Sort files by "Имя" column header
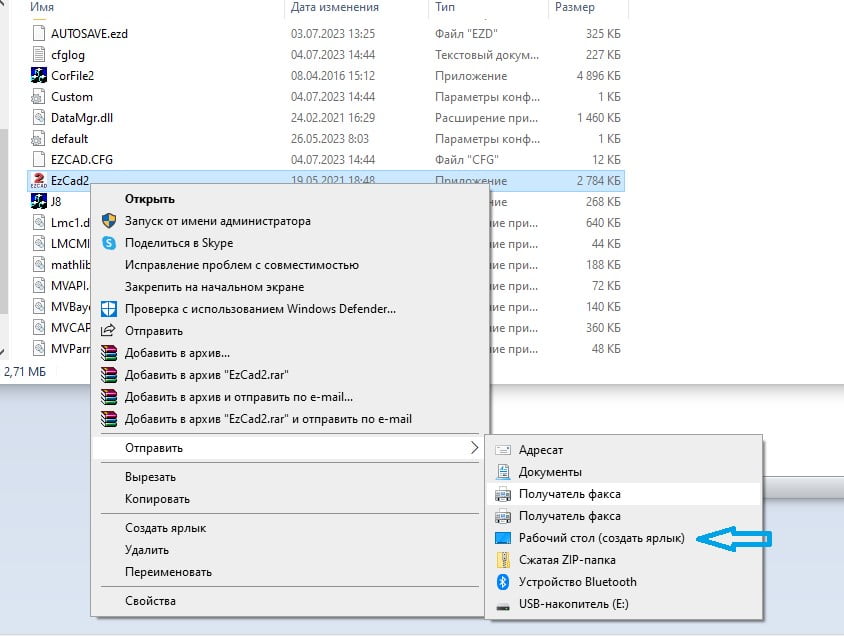Image resolution: width=844 pixels, height=636 pixels. point(42,8)
